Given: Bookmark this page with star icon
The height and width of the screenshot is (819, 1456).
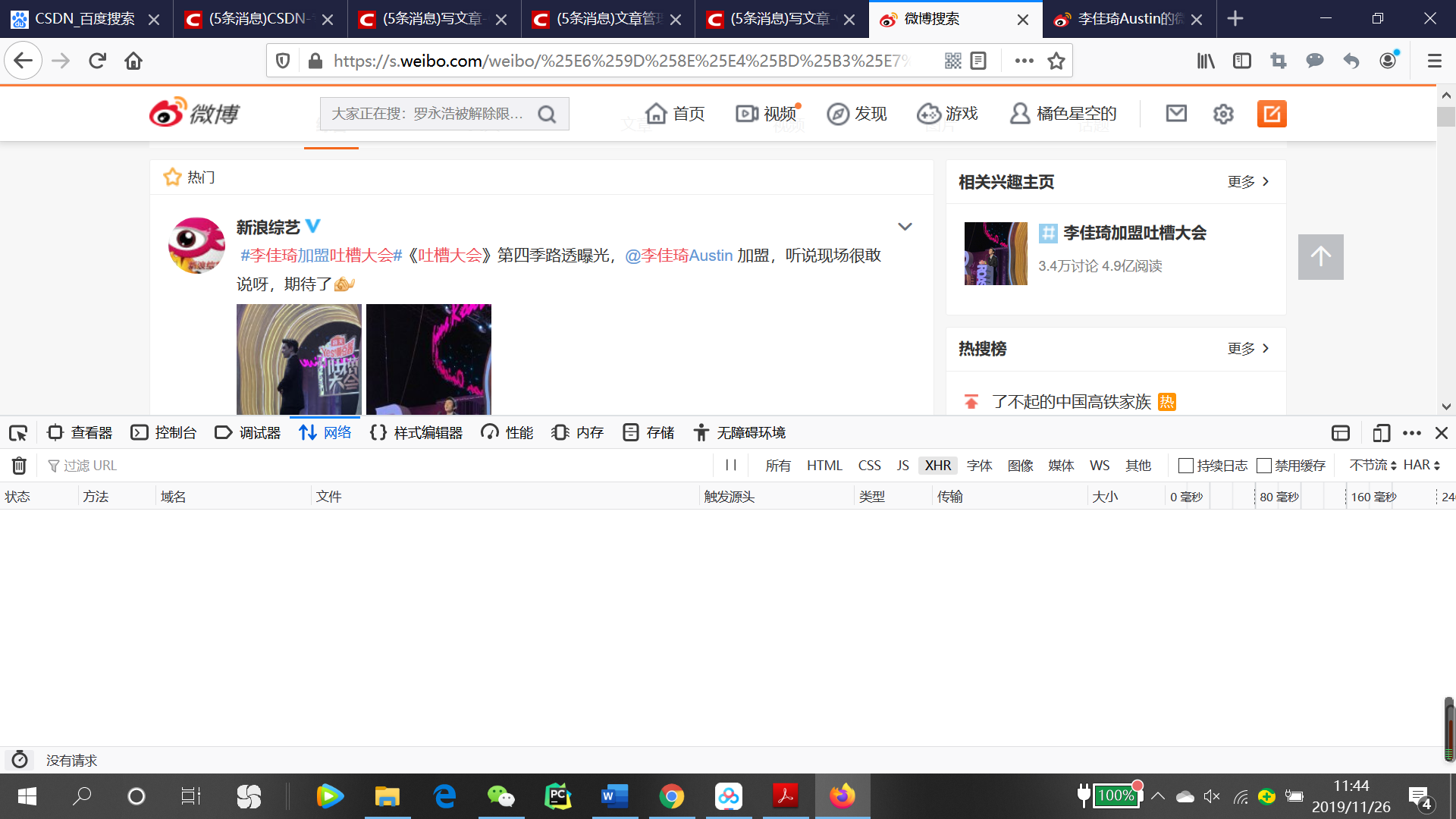Looking at the screenshot, I should 1056,61.
